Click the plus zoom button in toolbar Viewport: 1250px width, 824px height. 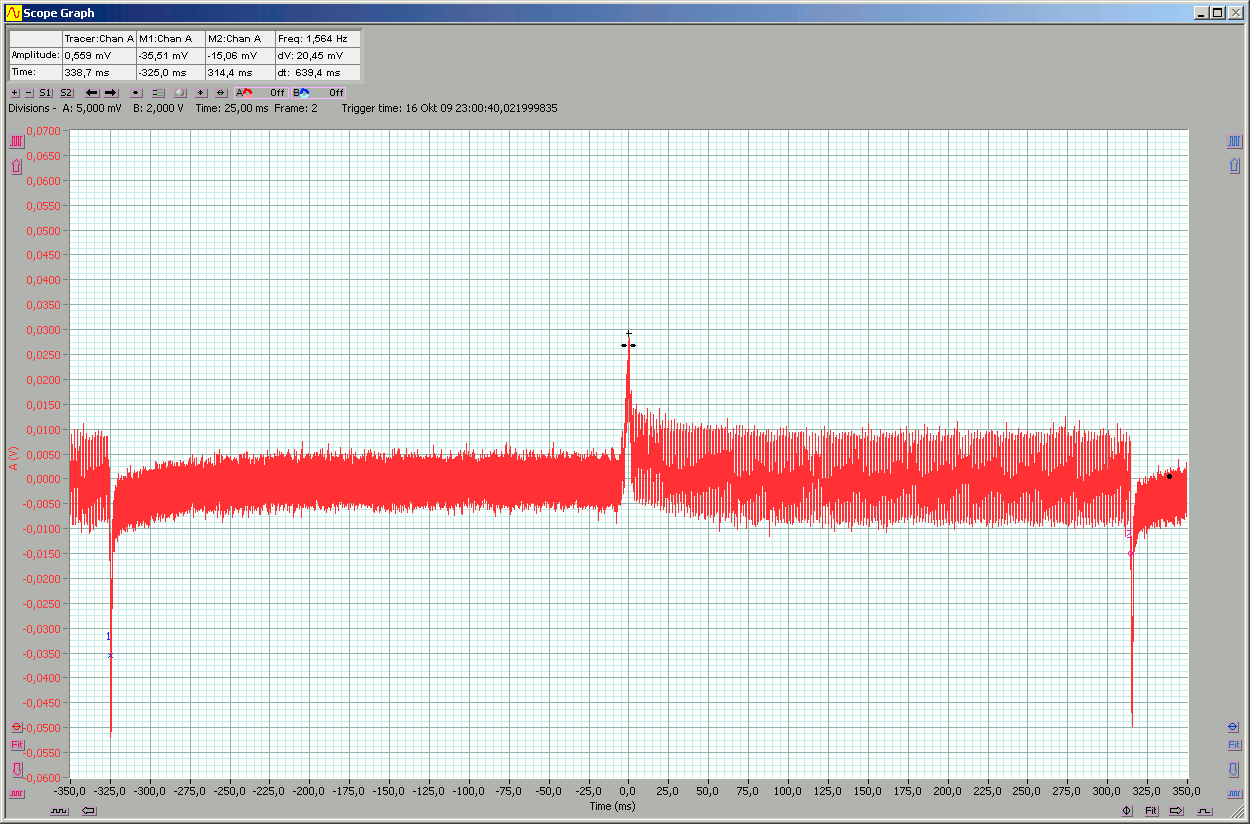click(14, 93)
